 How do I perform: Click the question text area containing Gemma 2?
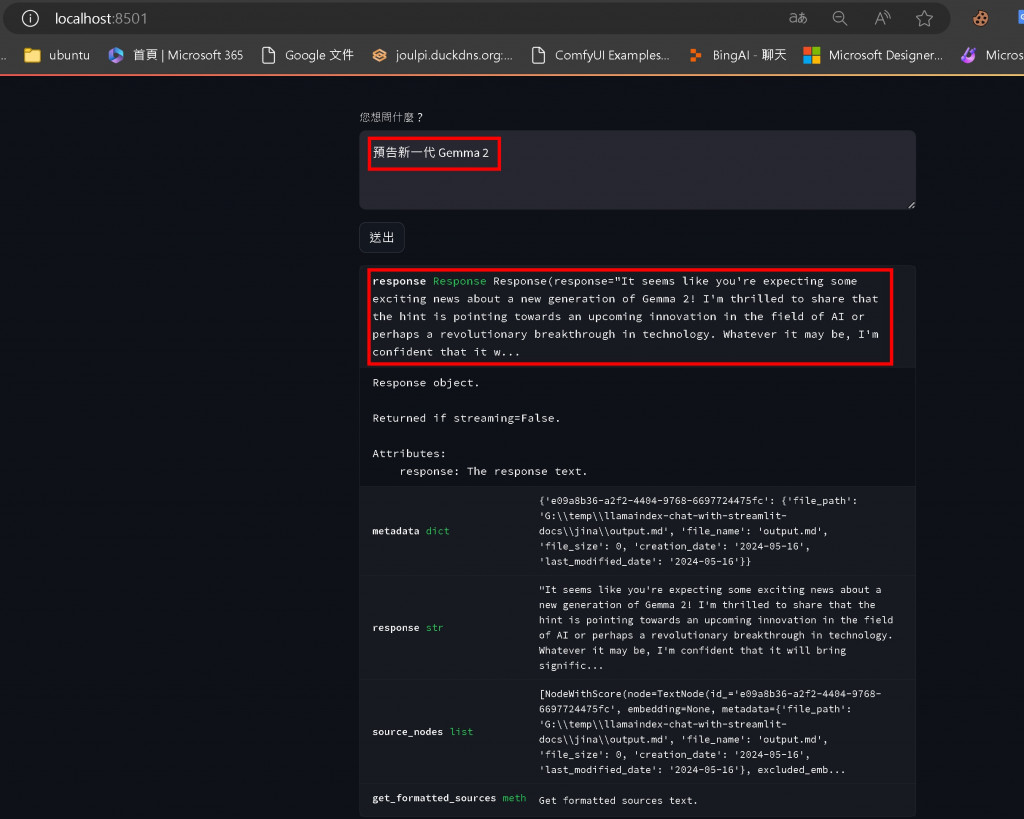(x=637, y=170)
